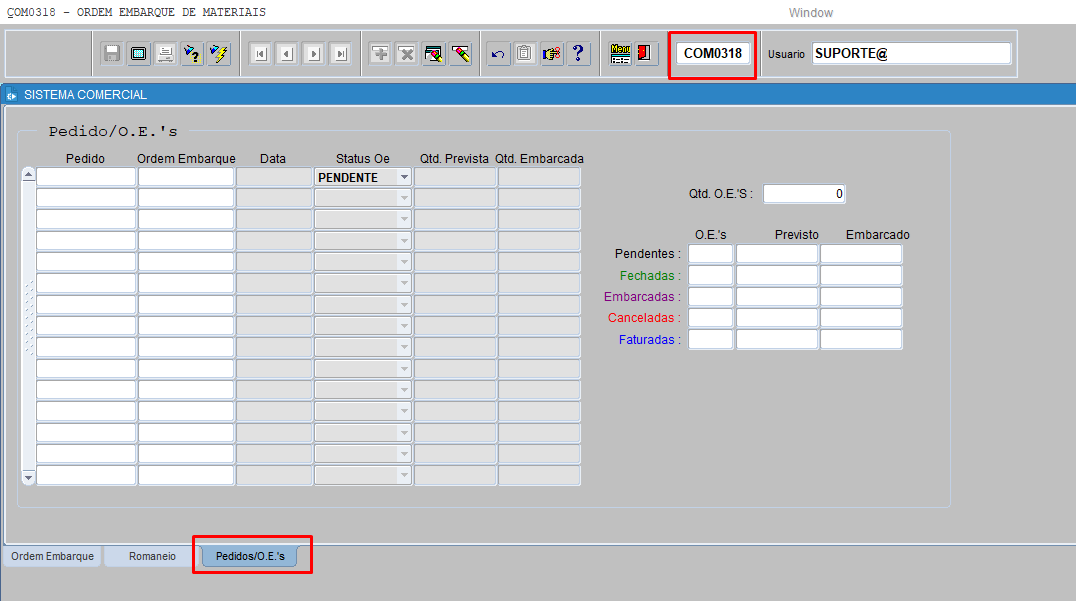
Task: Click the Exit red door icon
Action: (x=644, y=54)
